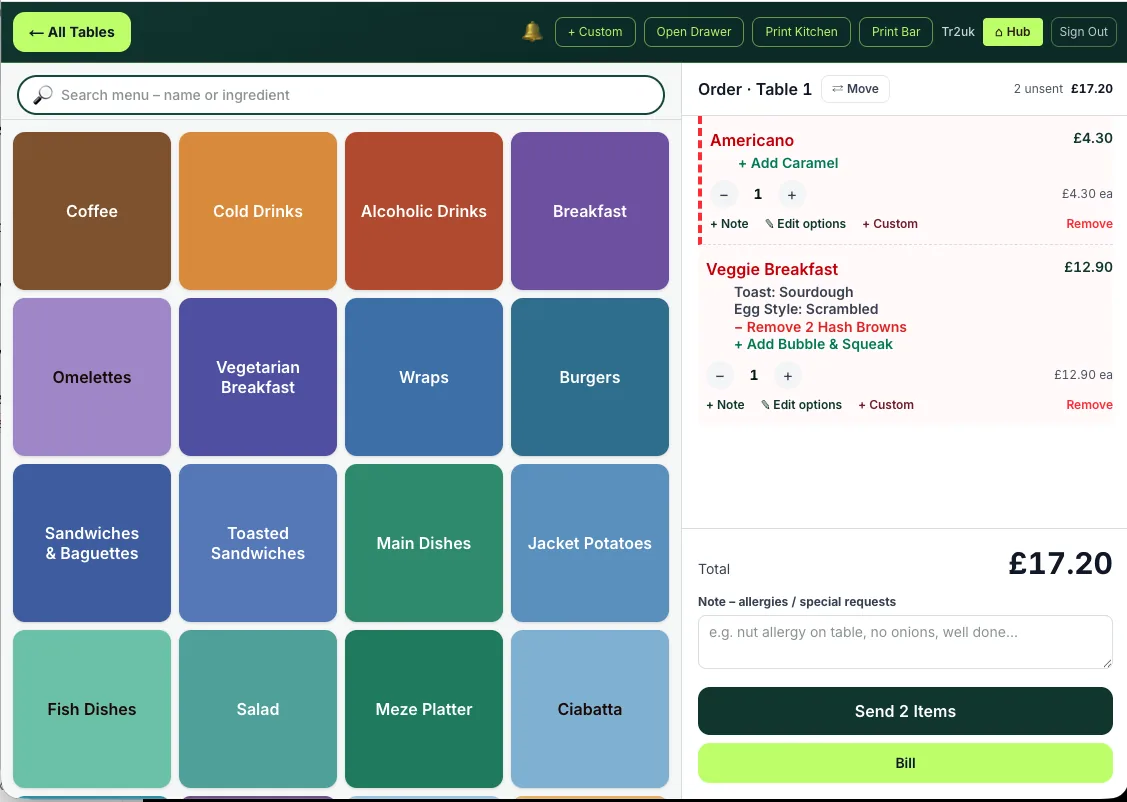Screen dimensions: 1127x802
Task: Decrease Veggie Breakfast quantity
Action: pos(719,375)
